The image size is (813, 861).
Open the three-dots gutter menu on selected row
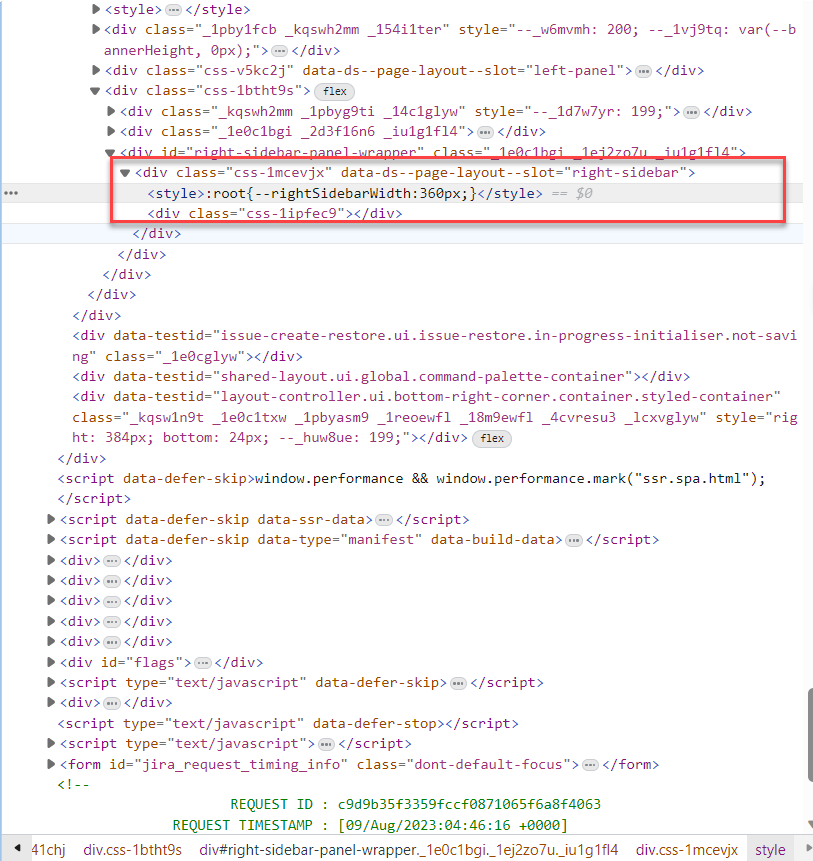pyautogui.click(x=11, y=193)
